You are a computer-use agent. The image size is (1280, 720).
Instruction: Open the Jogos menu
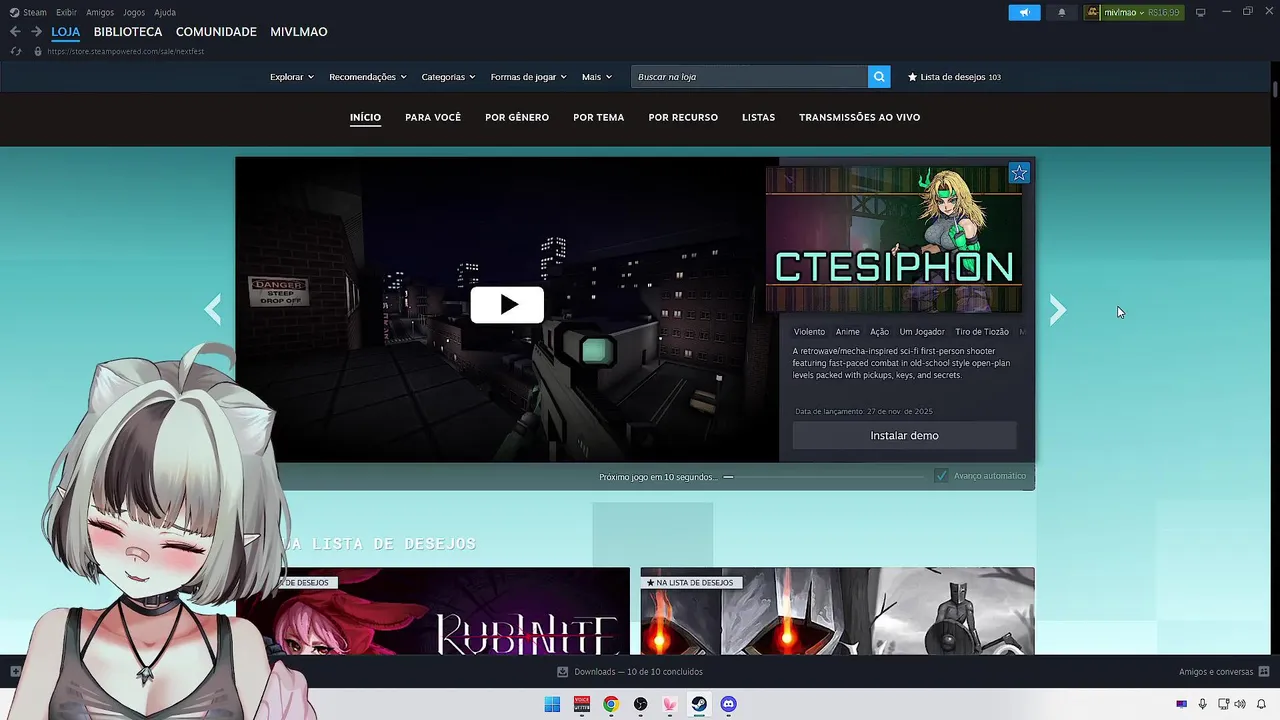click(134, 13)
